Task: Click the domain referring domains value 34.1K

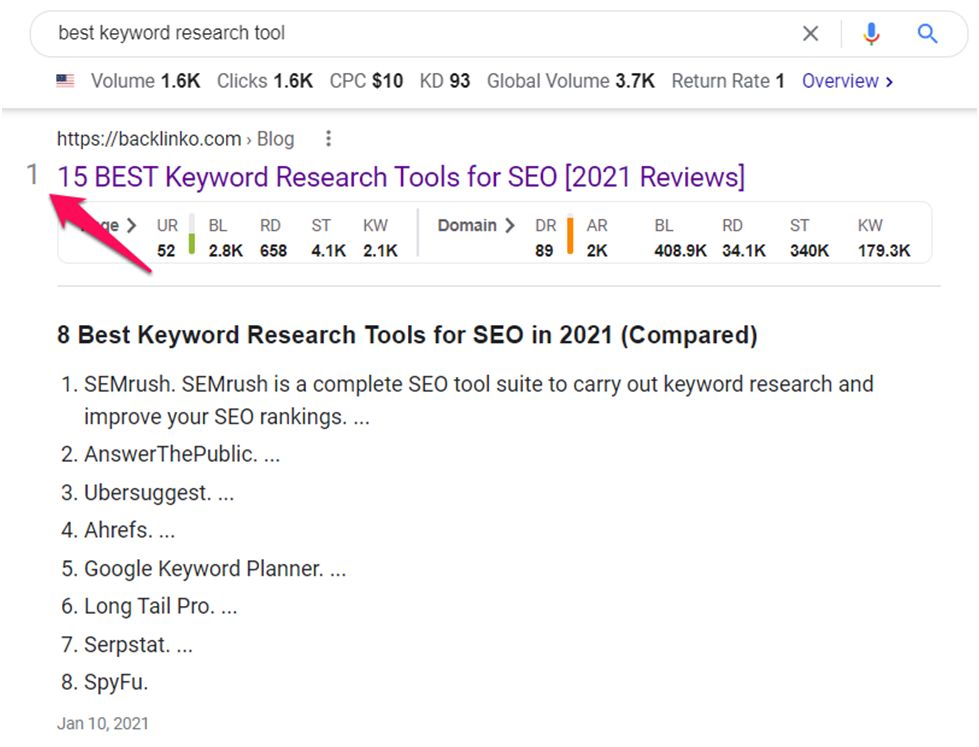Action: [x=744, y=250]
